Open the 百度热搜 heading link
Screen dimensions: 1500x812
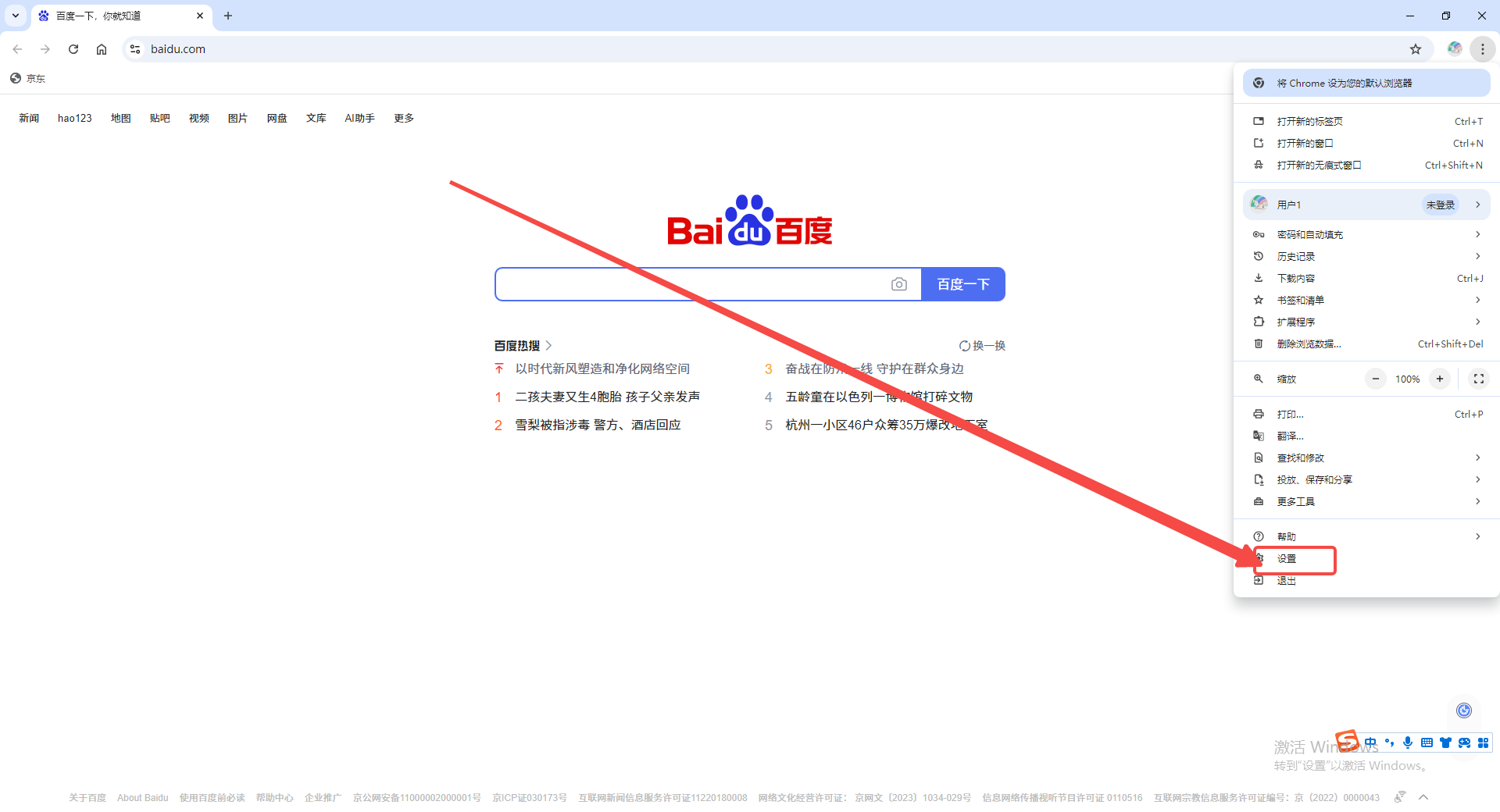[523, 345]
